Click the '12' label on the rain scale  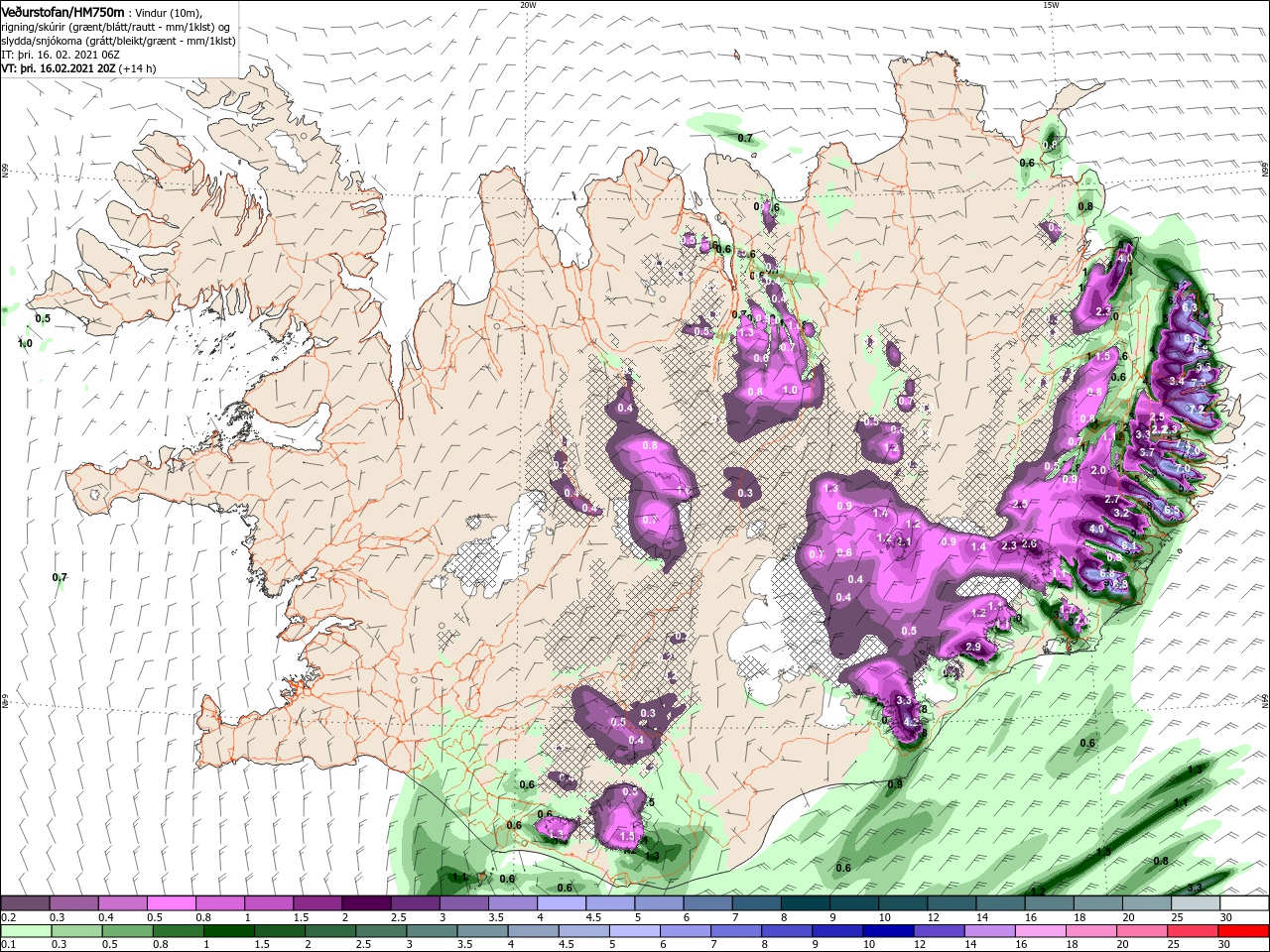coord(920,945)
